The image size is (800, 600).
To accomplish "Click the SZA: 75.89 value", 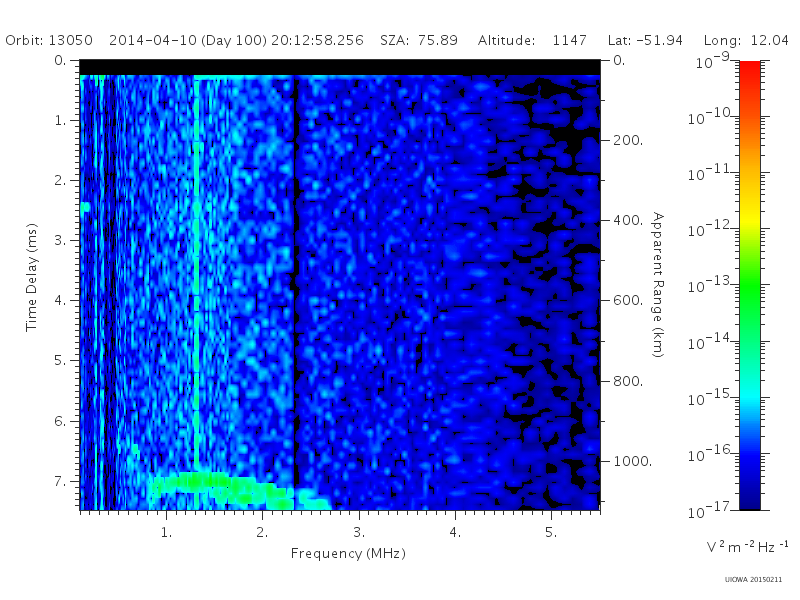I will coord(419,40).
